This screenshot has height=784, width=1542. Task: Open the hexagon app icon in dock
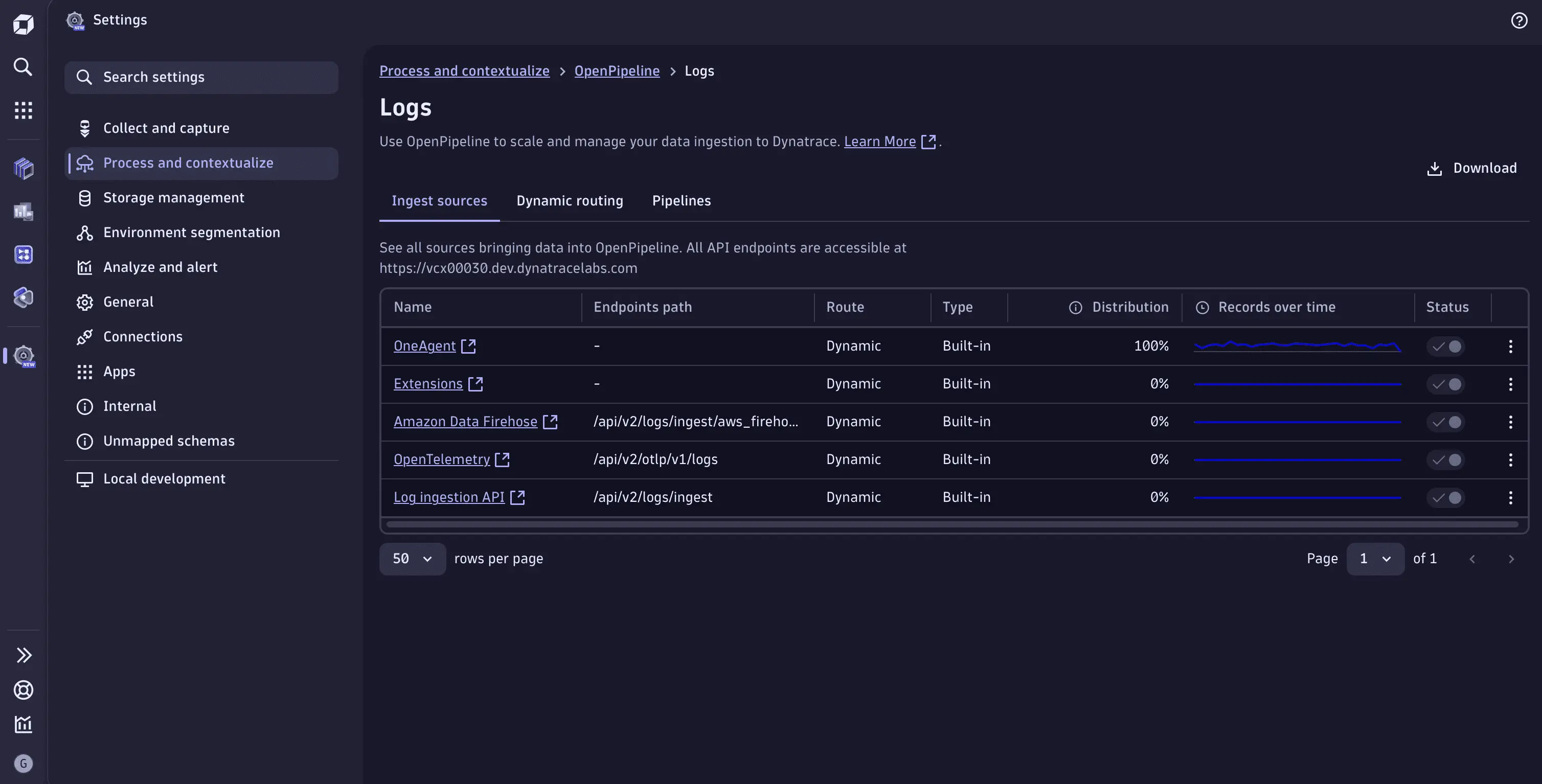click(24, 297)
